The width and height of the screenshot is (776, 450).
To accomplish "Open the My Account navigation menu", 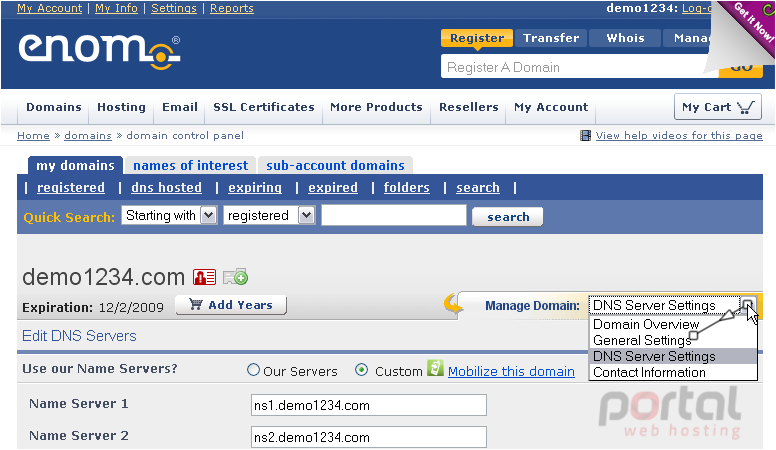I will click(x=551, y=107).
